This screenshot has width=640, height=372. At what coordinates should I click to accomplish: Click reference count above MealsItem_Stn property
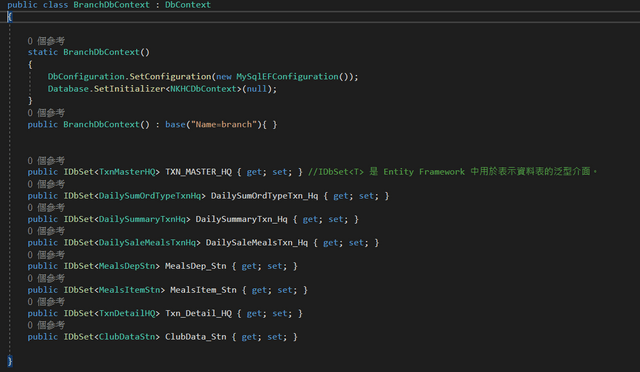[x=46, y=278]
